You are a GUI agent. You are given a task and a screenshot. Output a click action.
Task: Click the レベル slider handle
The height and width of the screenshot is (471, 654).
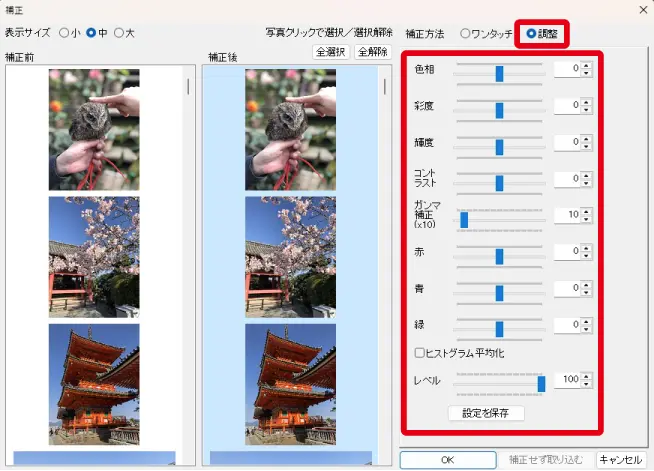tap(541, 384)
